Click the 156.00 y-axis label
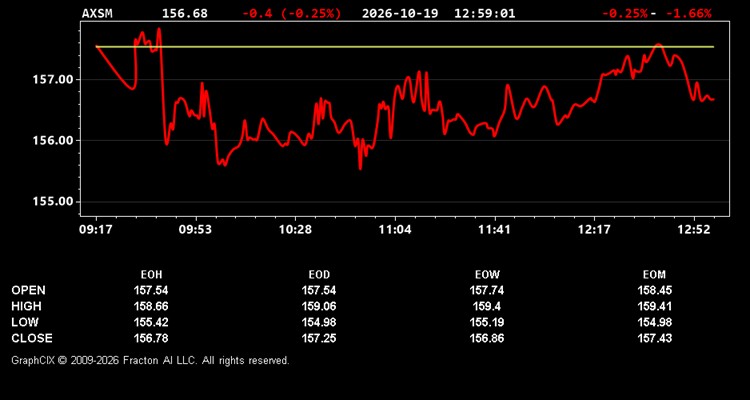This screenshot has width=750, height=400. (52, 141)
